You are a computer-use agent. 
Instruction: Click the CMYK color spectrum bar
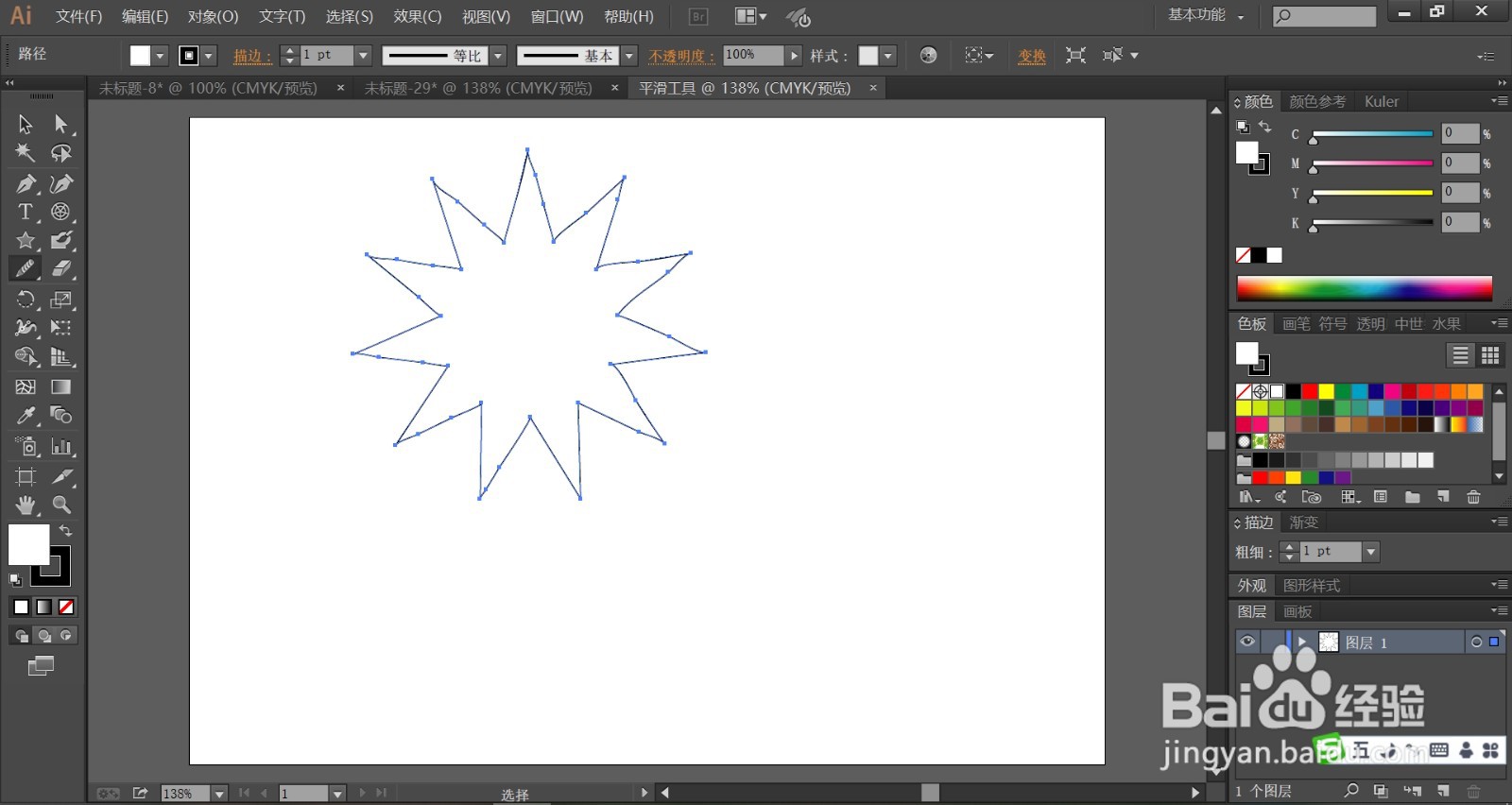coord(1364,288)
